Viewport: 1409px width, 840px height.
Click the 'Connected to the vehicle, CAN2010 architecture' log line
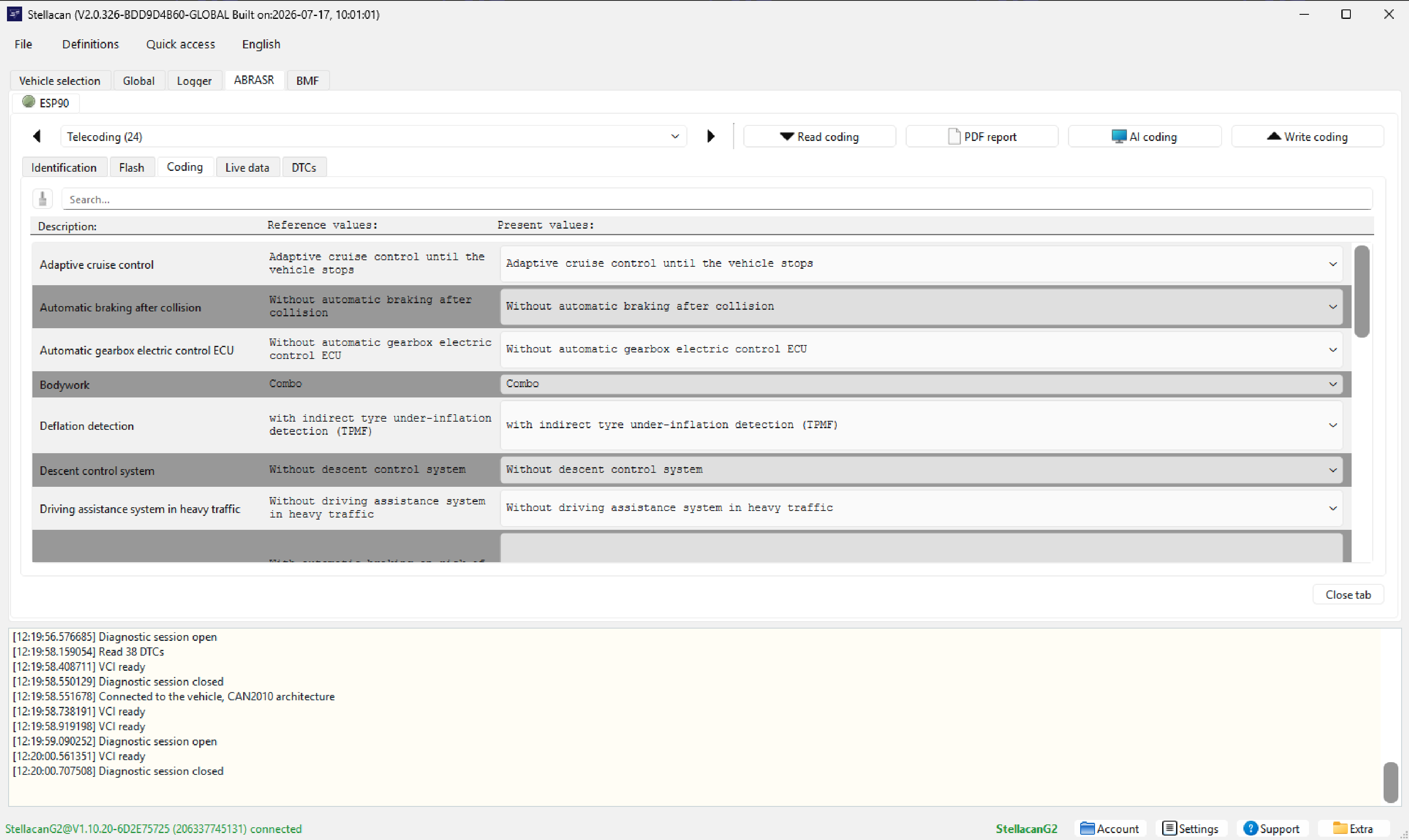pyautogui.click(x=173, y=696)
